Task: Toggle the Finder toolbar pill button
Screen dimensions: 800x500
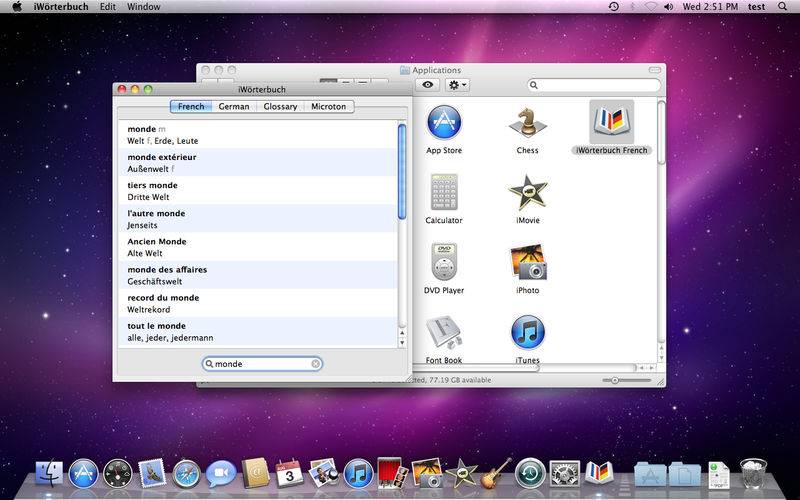Action: pos(655,70)
